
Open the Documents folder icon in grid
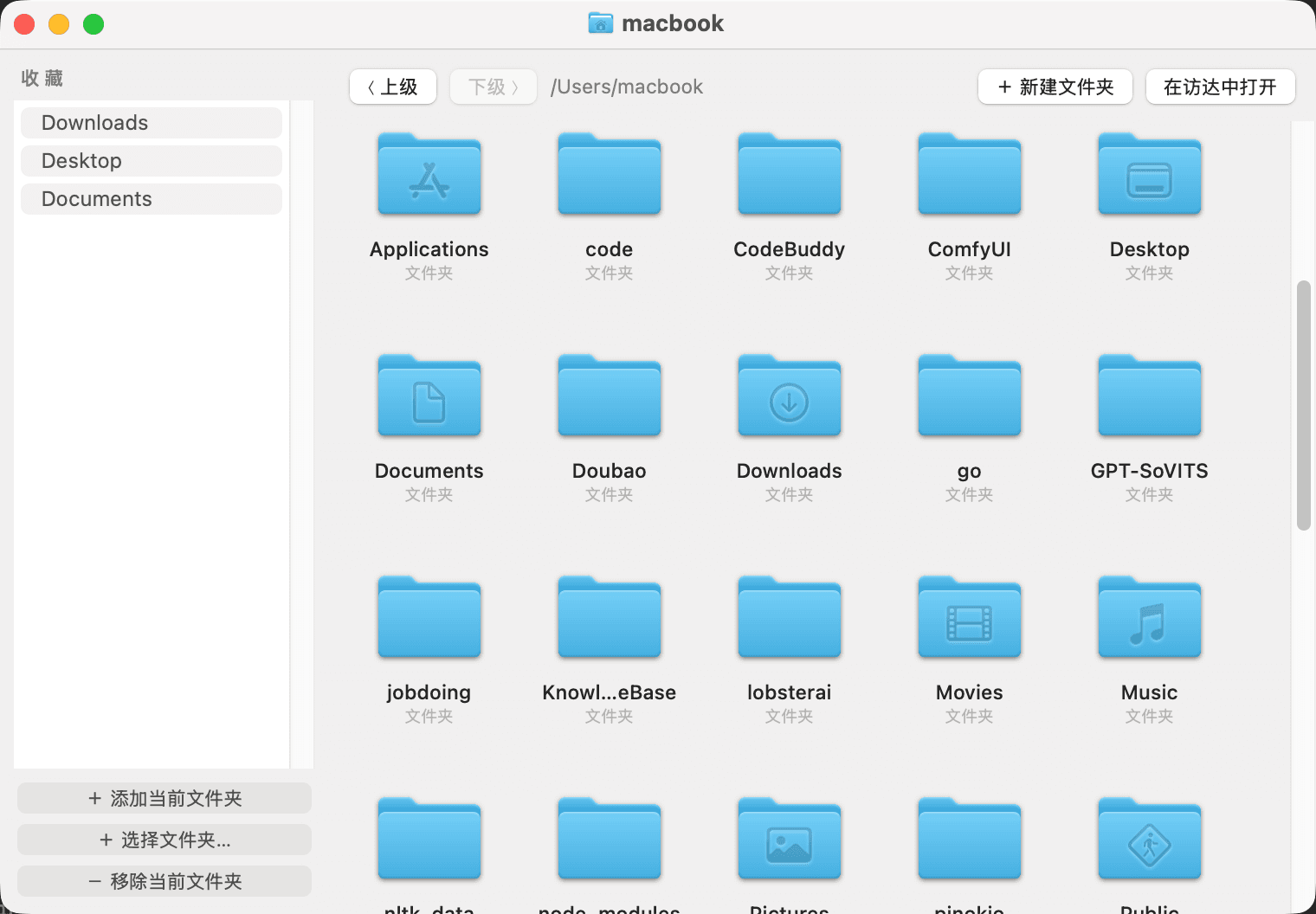tap(429, 396)
